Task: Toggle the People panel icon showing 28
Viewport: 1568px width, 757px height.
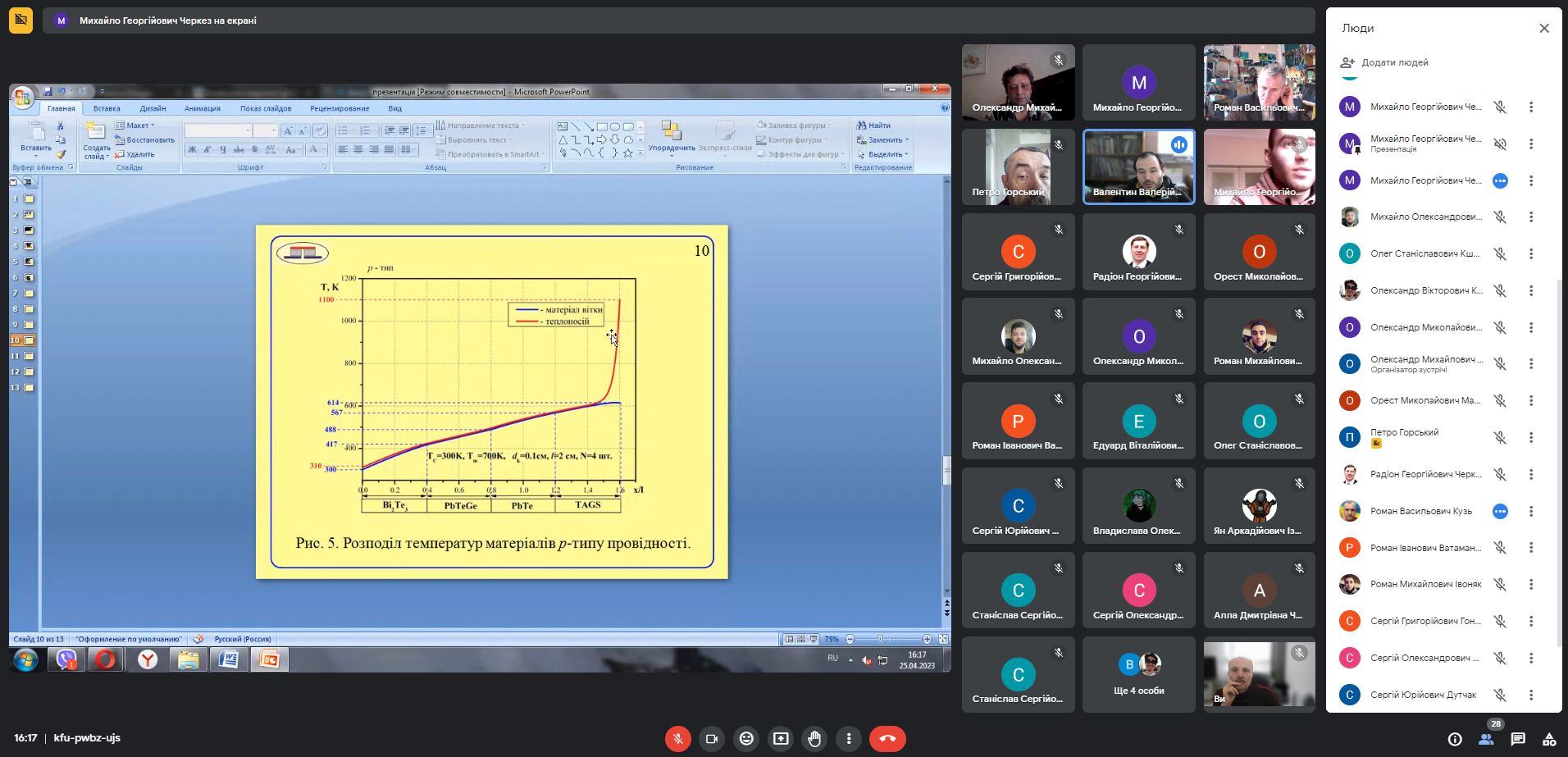Action: pyautogui.click(x=1486, y=739)
